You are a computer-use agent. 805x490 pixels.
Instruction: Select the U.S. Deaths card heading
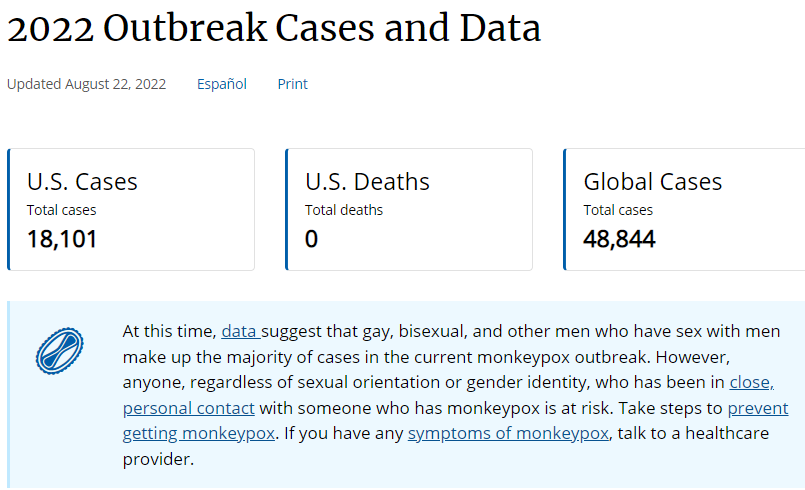click(367, 182)
